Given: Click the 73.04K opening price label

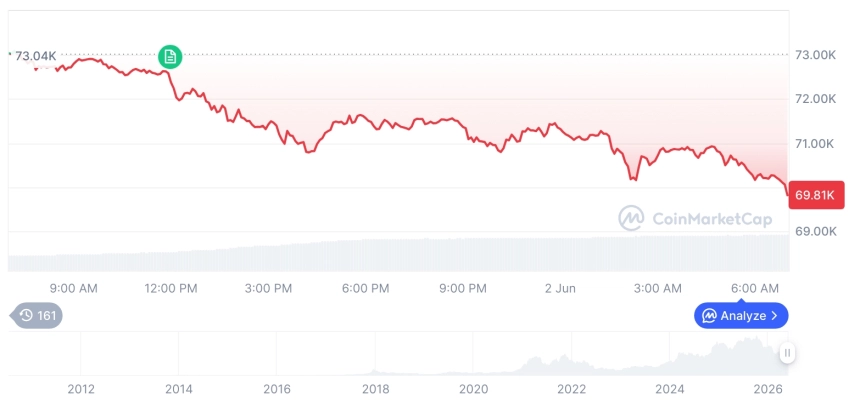Looking at the screenshot, I should point(35,56).
